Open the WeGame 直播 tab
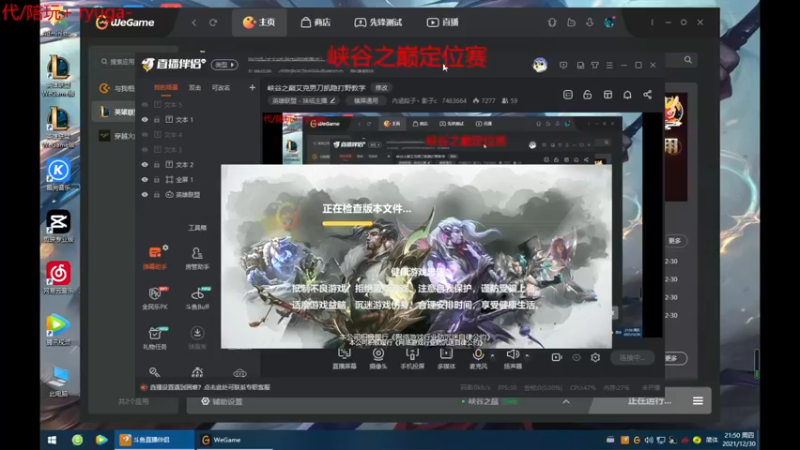The width and height of the screenshot is (800, 450). click(443, 22)
